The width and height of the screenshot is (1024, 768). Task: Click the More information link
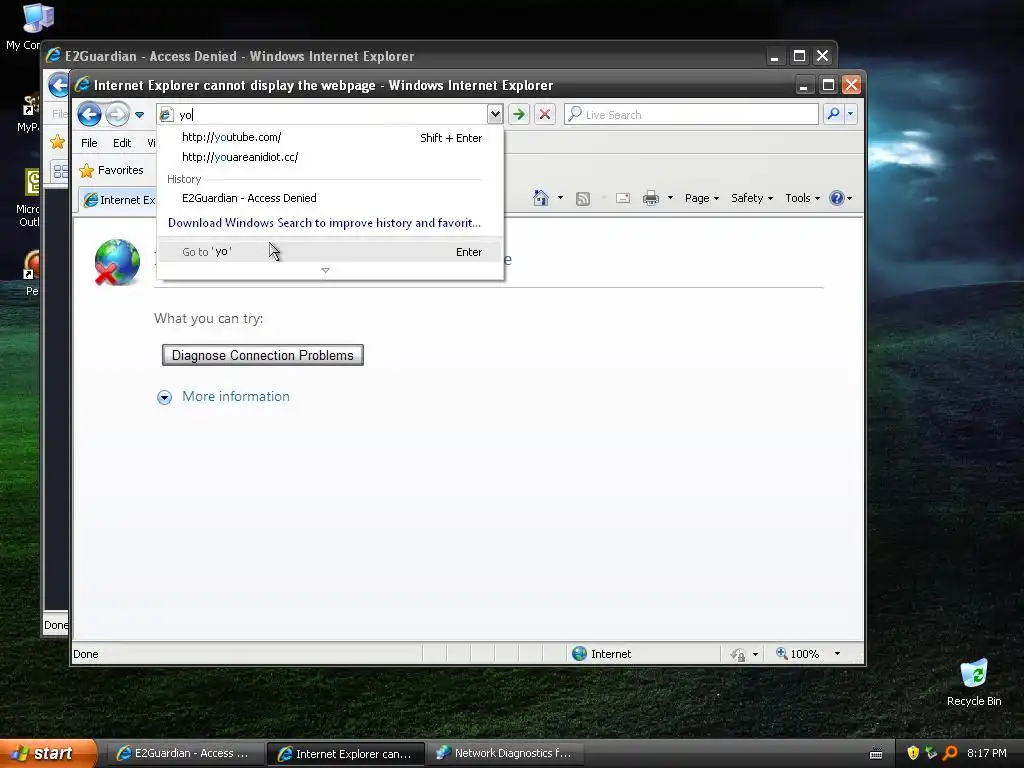pos(236,396)
